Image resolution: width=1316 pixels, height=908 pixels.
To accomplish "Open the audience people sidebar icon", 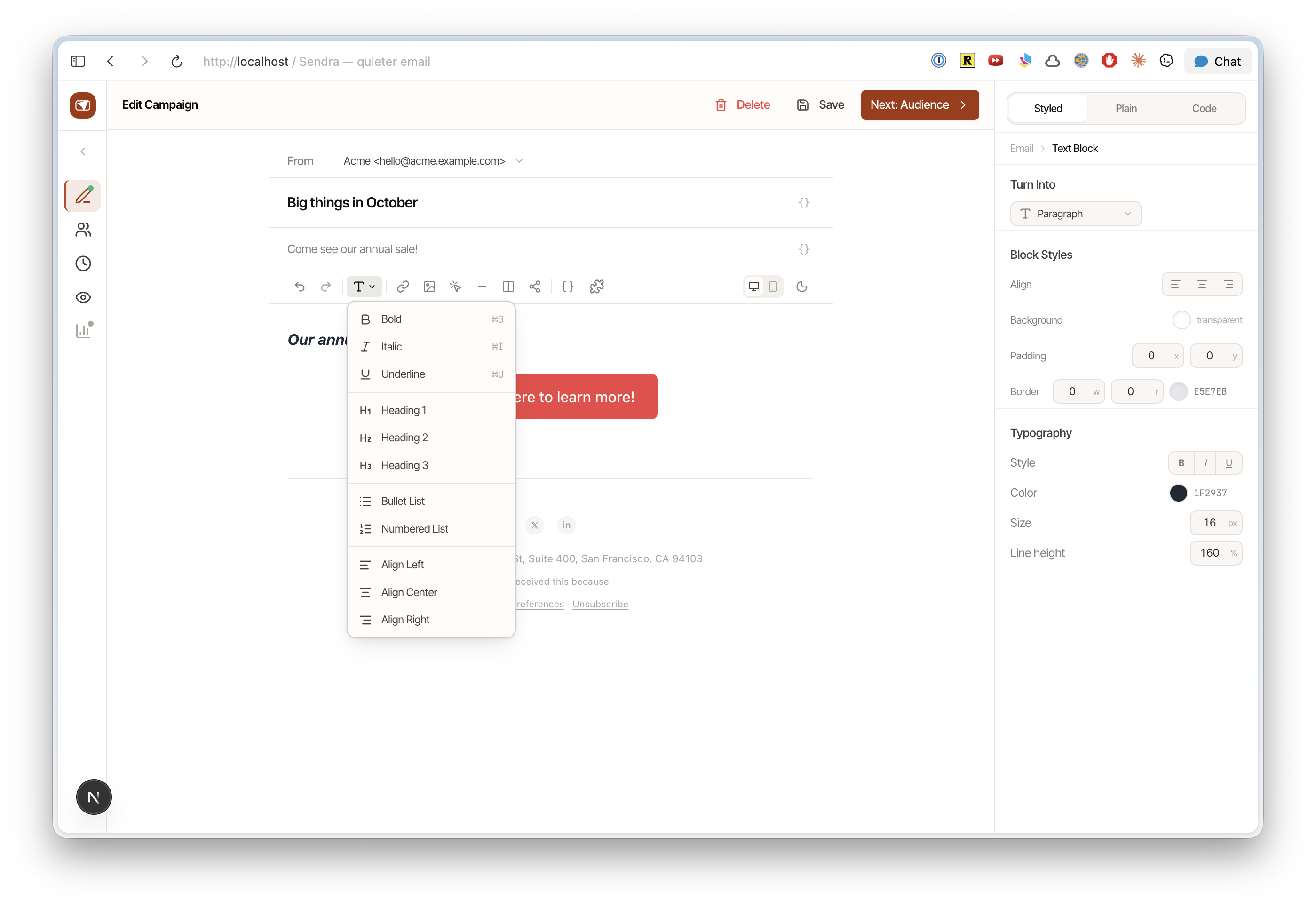I will (x=83, y=230).
